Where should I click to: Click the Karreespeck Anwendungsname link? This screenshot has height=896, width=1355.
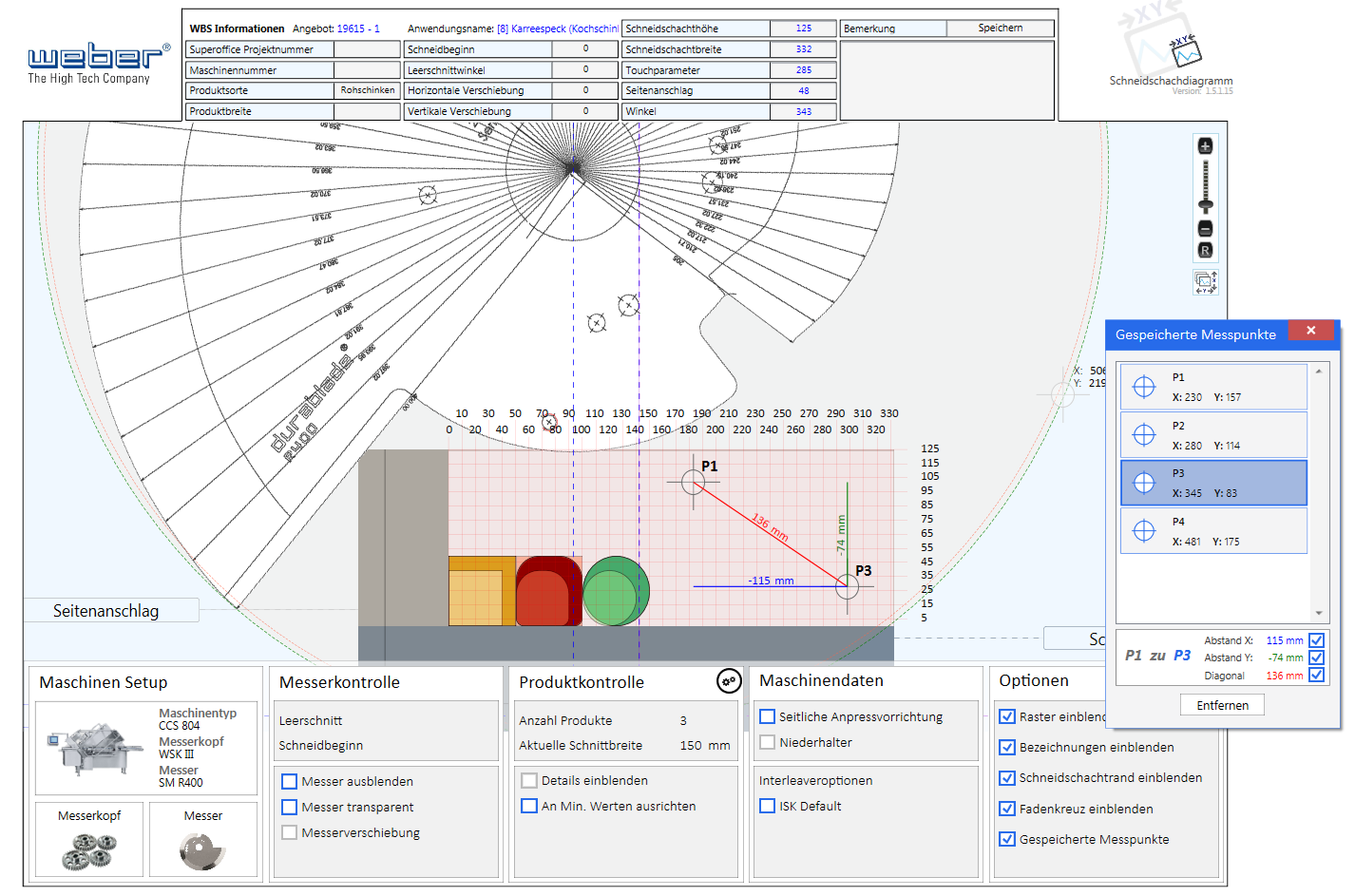[x=558, y=29]
